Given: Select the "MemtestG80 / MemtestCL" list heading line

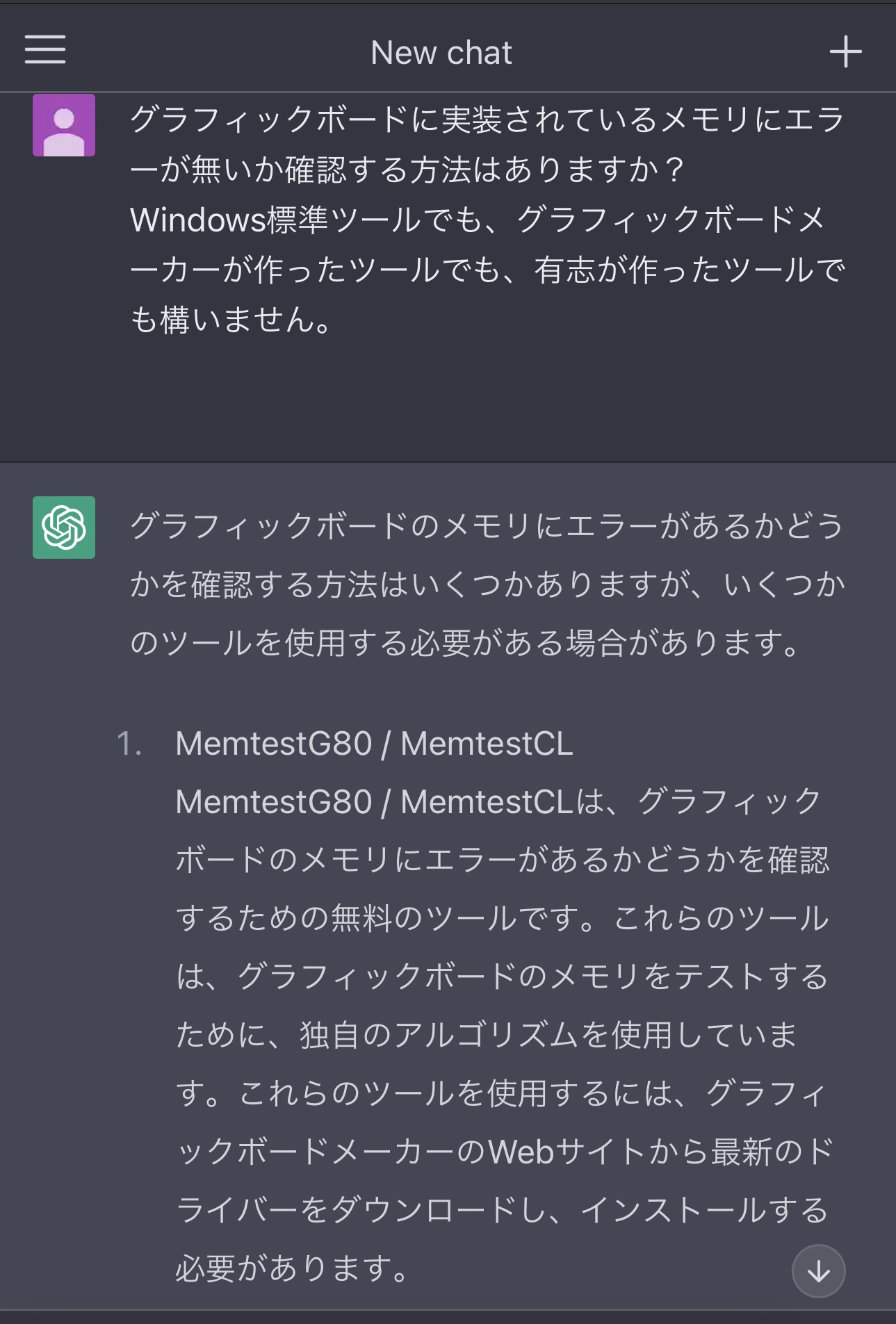Looking at the screenshot, I should point(374,744).
